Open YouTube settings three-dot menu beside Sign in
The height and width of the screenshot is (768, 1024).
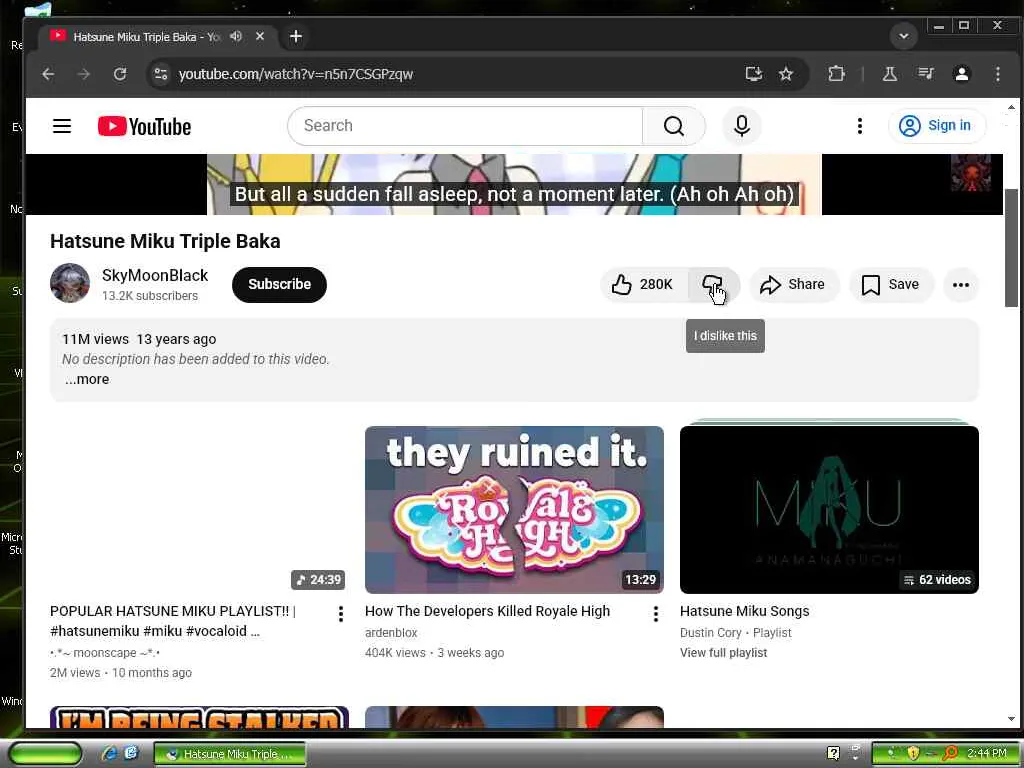click(859, 125)
